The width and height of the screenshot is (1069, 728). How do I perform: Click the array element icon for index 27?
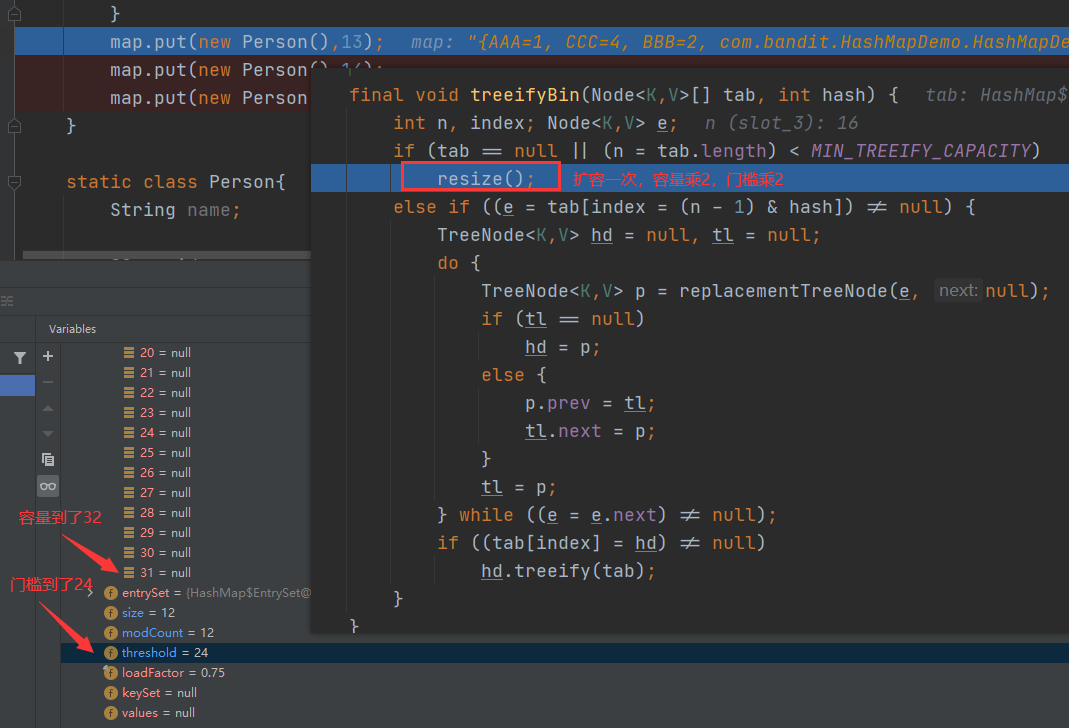pos(129,492)
